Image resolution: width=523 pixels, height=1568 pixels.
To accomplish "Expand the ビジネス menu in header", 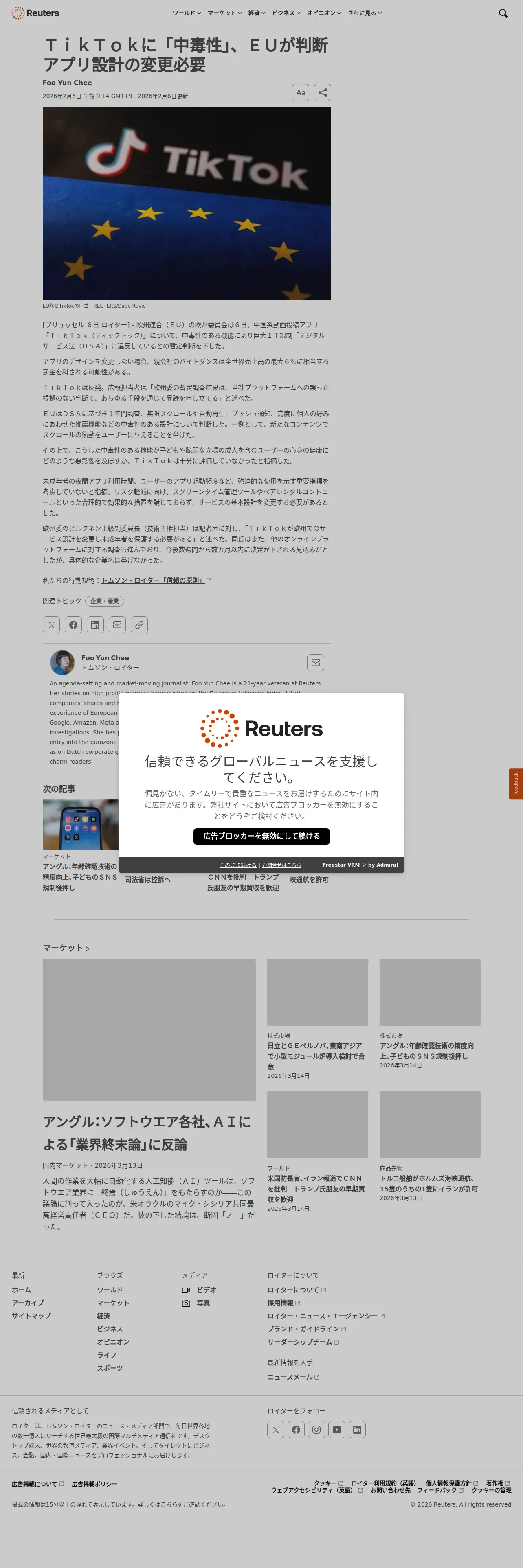I will pos(286,13).
